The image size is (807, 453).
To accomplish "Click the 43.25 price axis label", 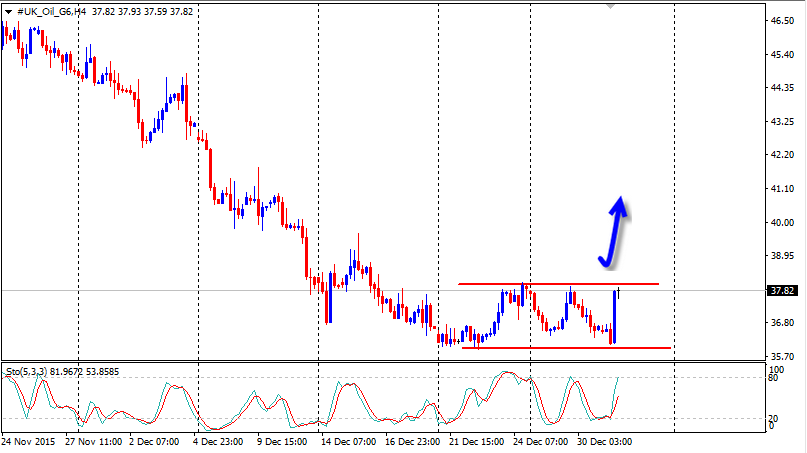I will 782,121.
